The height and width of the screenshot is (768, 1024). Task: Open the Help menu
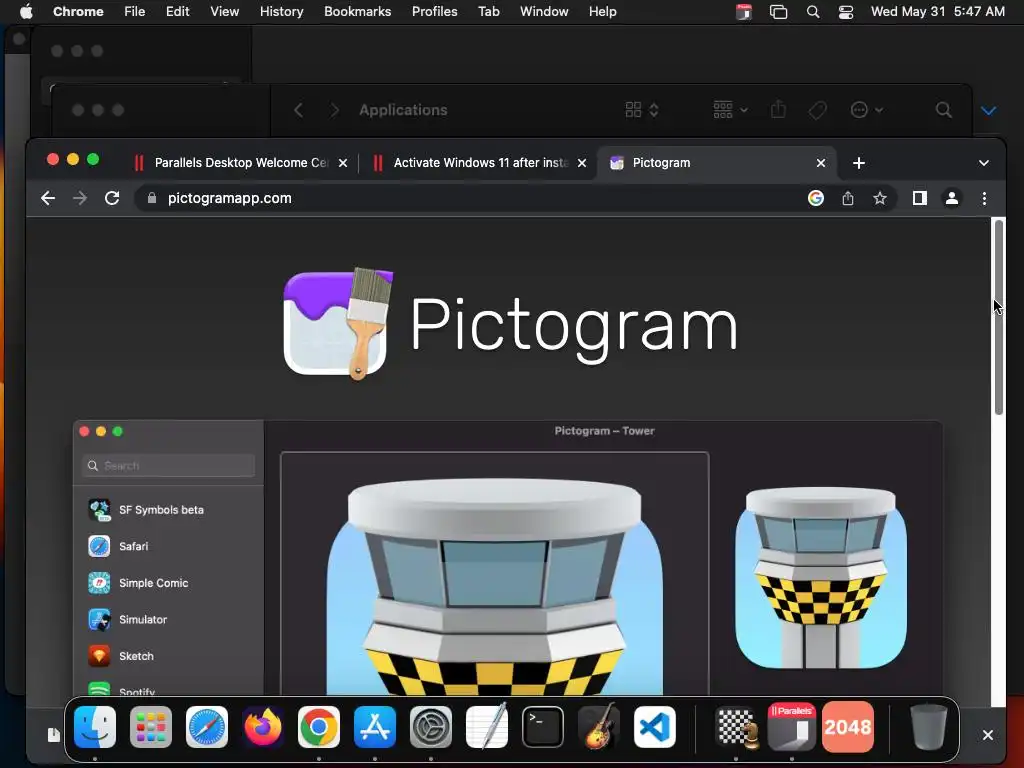(x=603, y=12)
